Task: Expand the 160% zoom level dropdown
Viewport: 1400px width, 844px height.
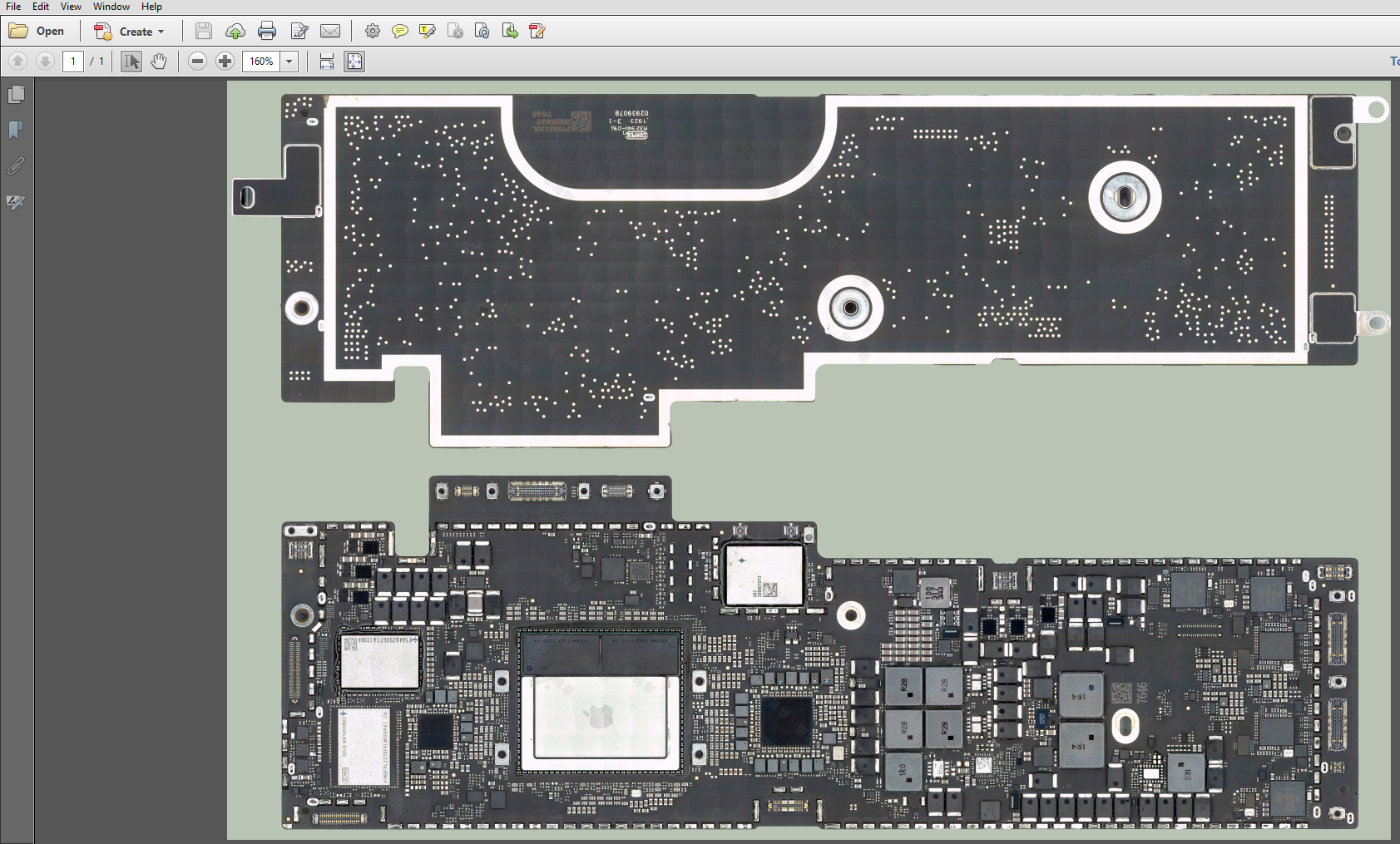Action: [x=289, y=62]
